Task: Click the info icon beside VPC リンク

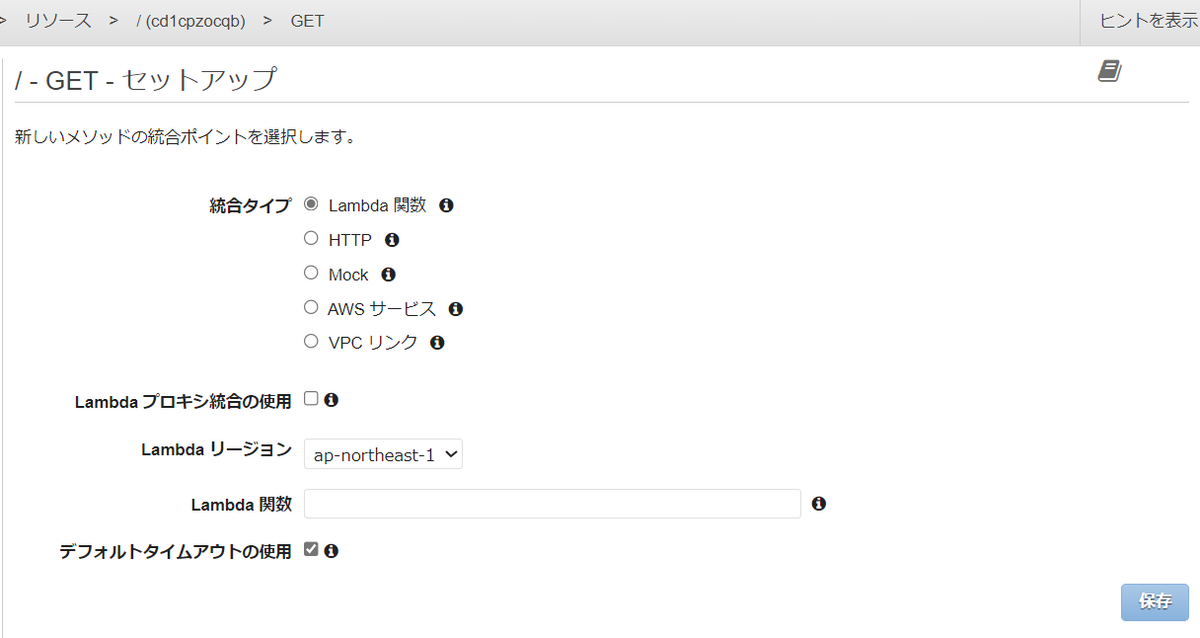Action: pyautogui.click(x=436, y=342)
